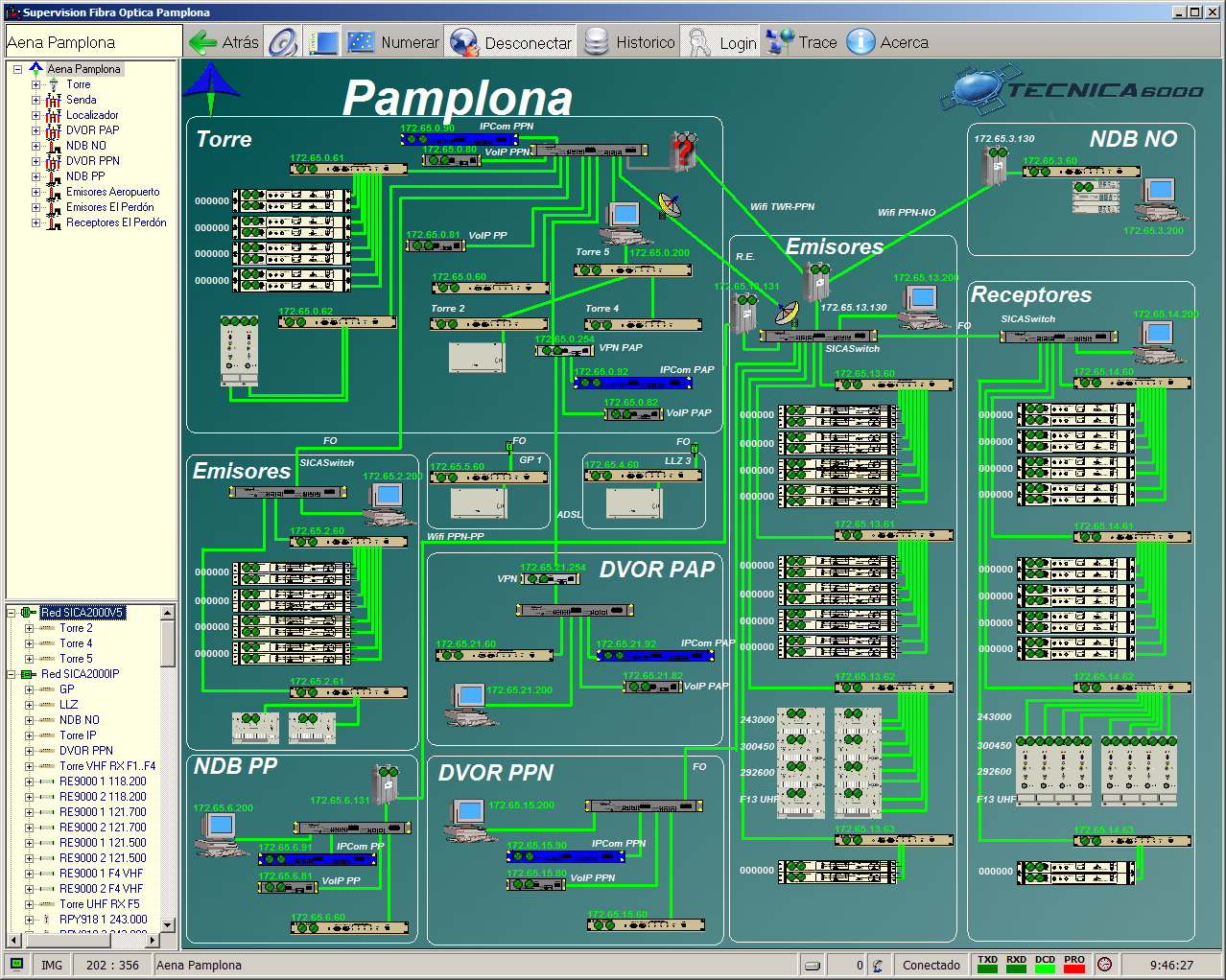The width and height of the screenshot is (1226, 980).
Task: Select the red question mark device icon
Action: [683, 152]
